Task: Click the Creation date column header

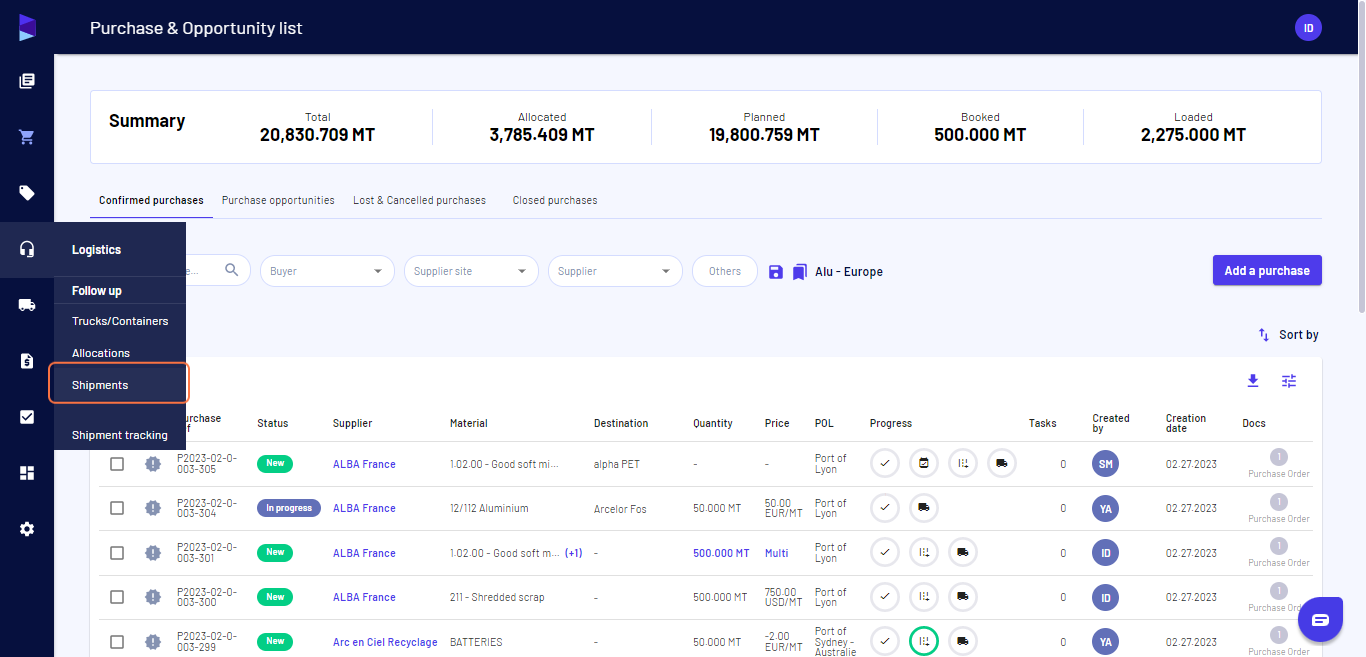Action: pyautogui.click(x=1186, y=423)
